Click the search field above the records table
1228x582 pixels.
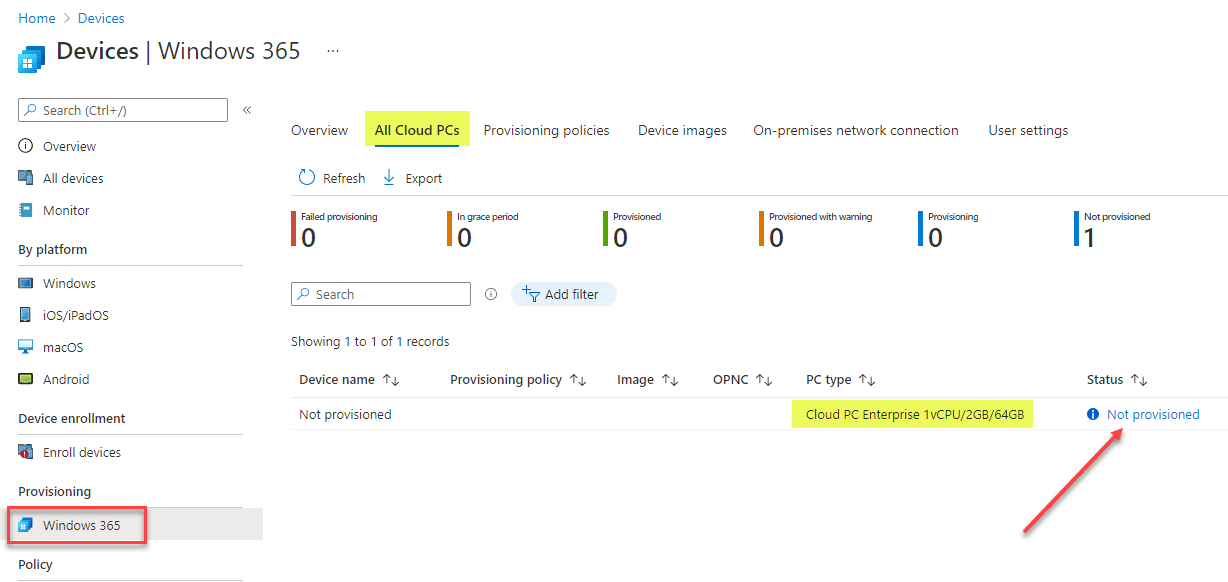[380, 293]
